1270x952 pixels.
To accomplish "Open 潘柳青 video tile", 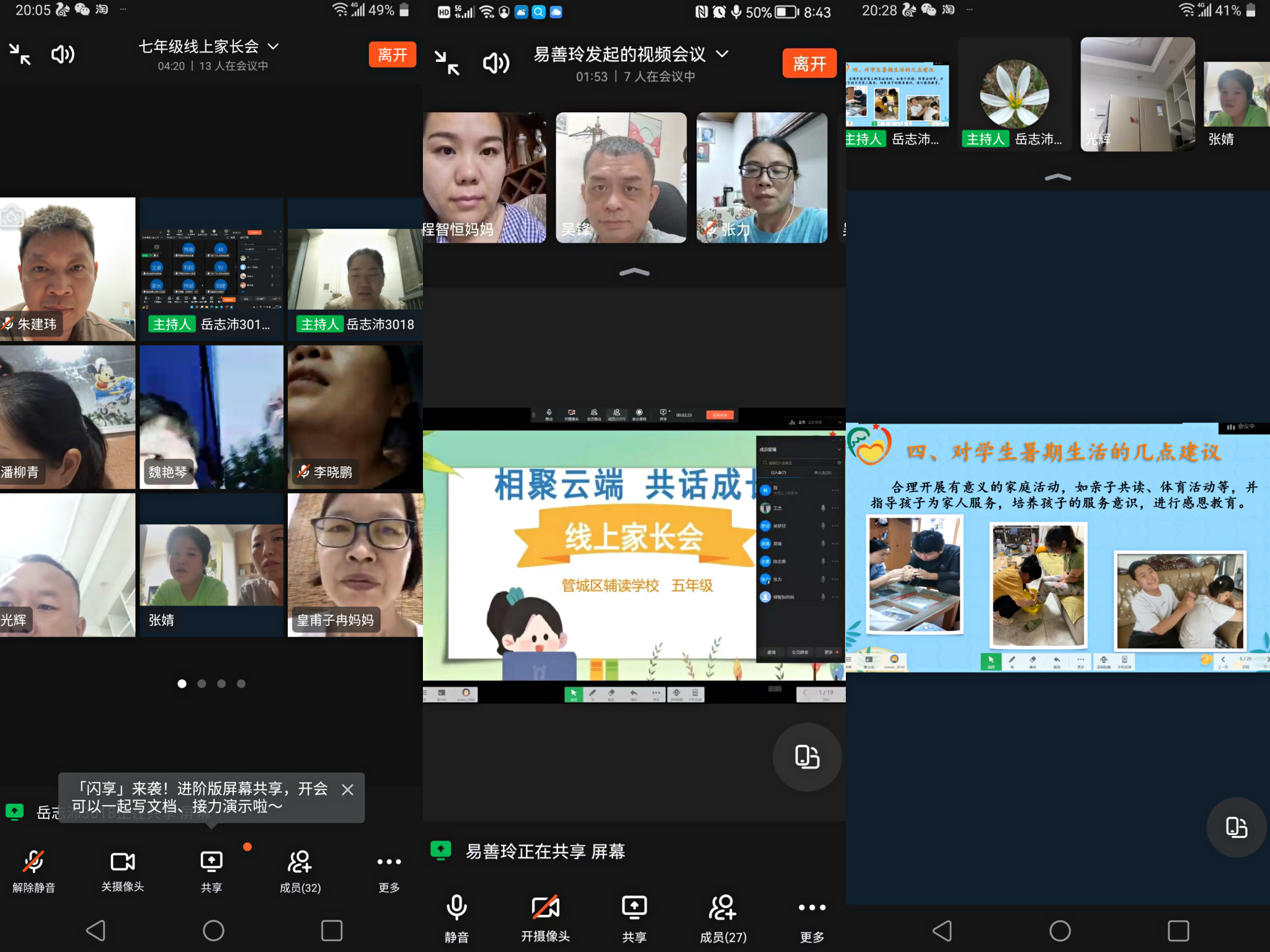I will click(68, 417).
